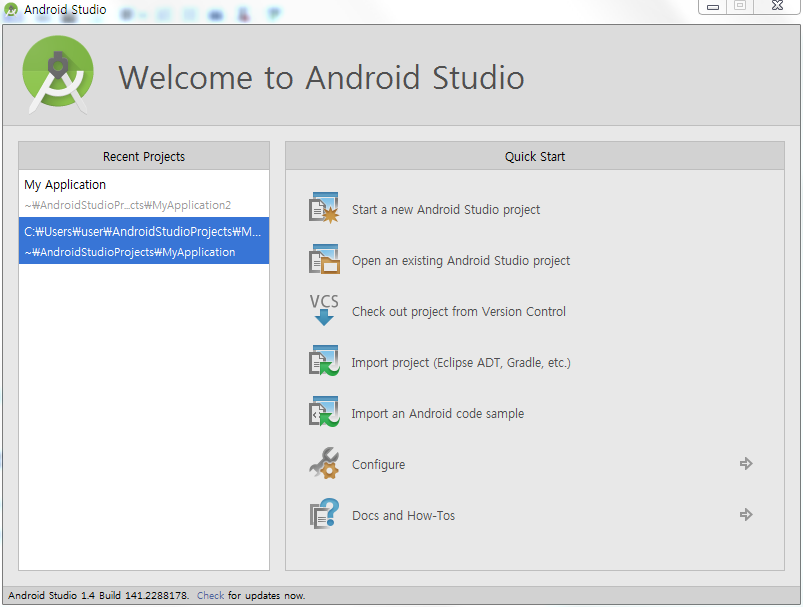Start a new Android Studio project
This screenshot has width=803, height=607.
pos(446,210)
